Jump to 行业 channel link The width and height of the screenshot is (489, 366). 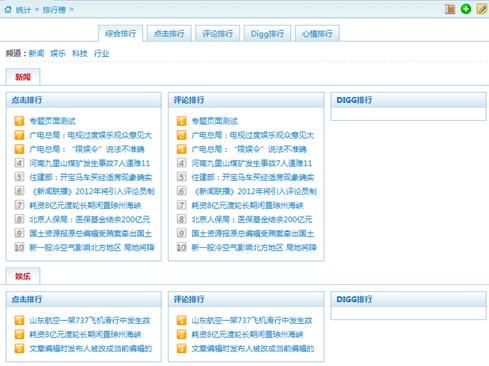[101, 53]
